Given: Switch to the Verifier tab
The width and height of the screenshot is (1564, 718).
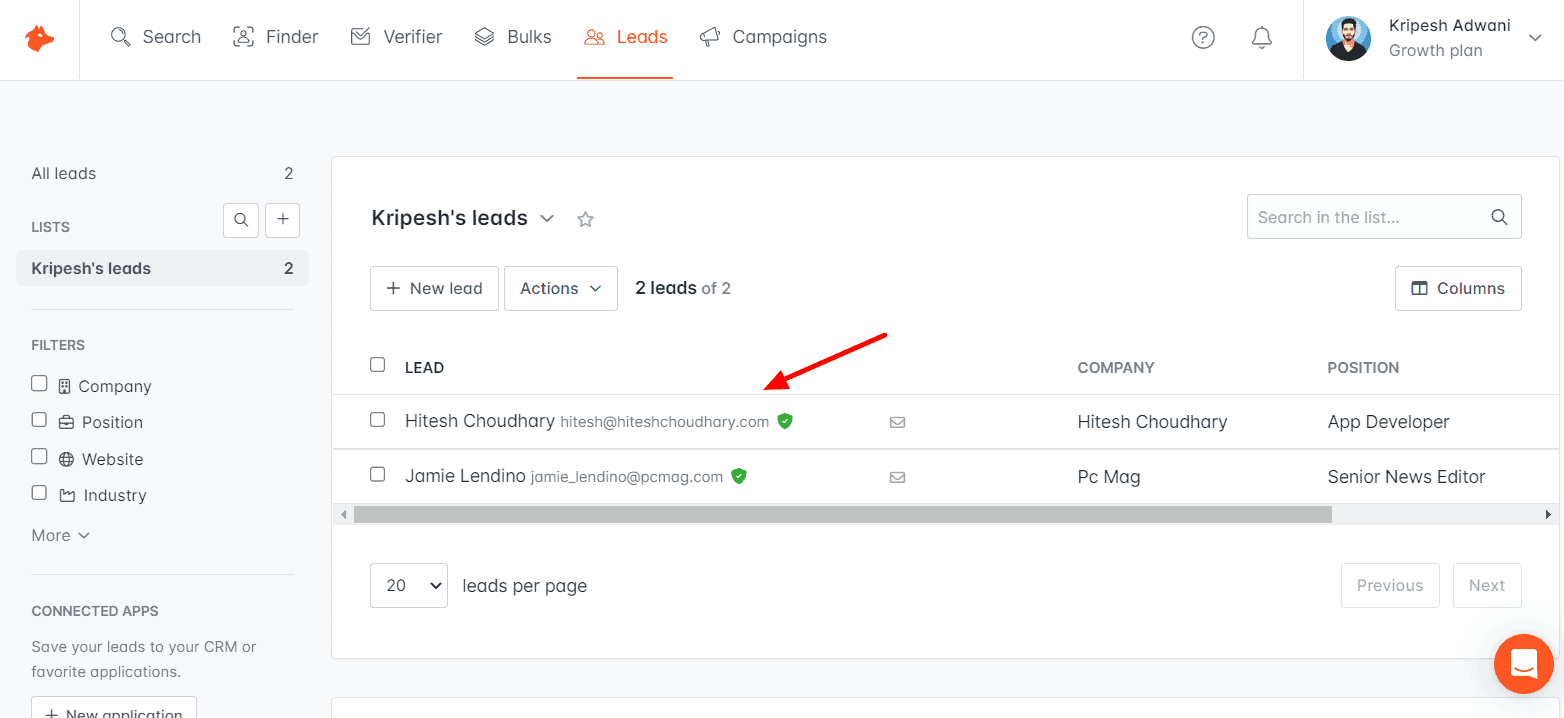Looking at the screenshot, I should coord(396,37).
